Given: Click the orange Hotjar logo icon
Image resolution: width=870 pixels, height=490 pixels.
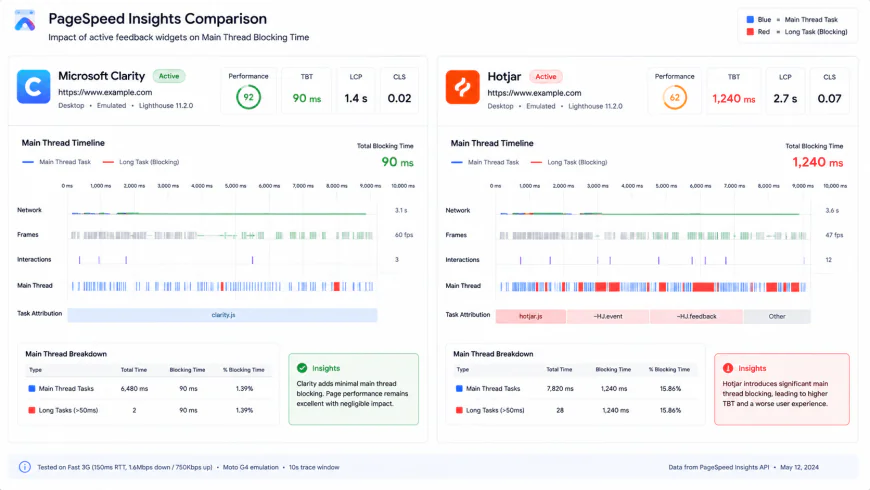Looking at the screenshot, I should tap(462, 87).
